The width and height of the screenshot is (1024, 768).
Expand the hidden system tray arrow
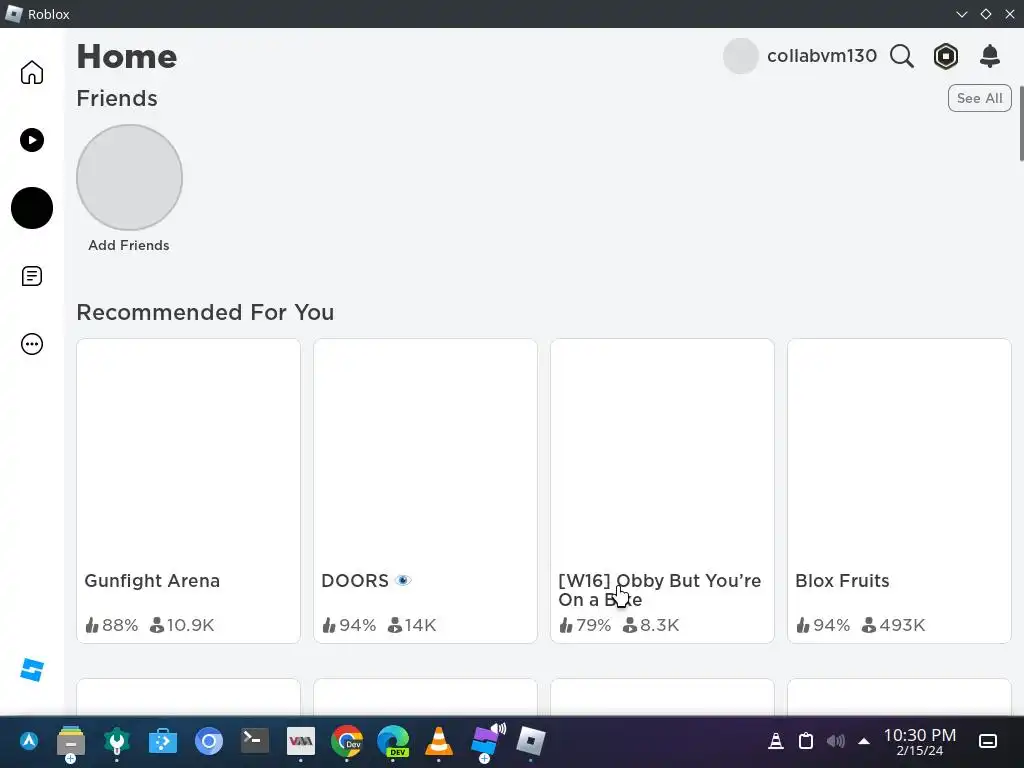[x=863, y=741]
